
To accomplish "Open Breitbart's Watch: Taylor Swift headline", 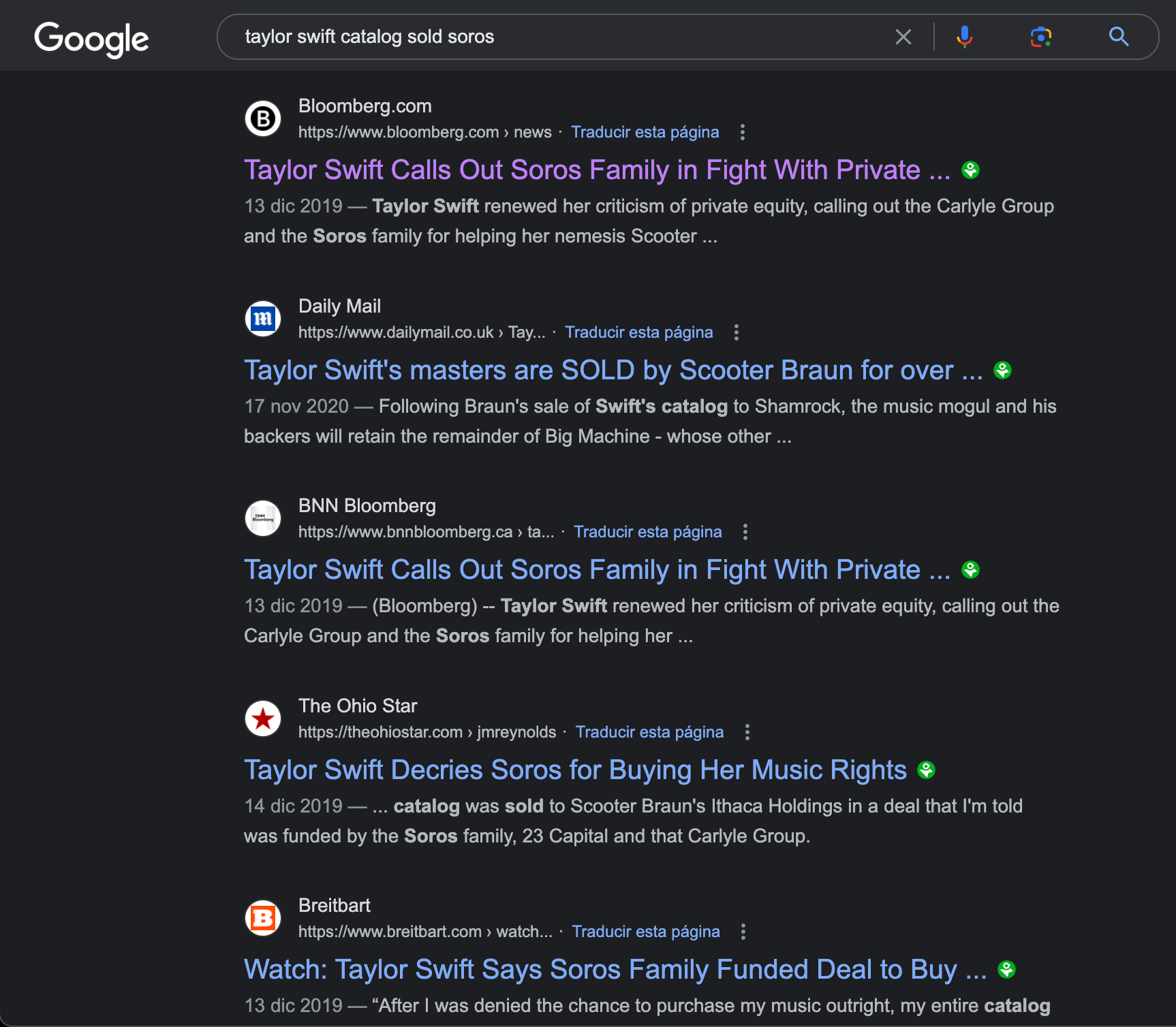I will [615, 970].
